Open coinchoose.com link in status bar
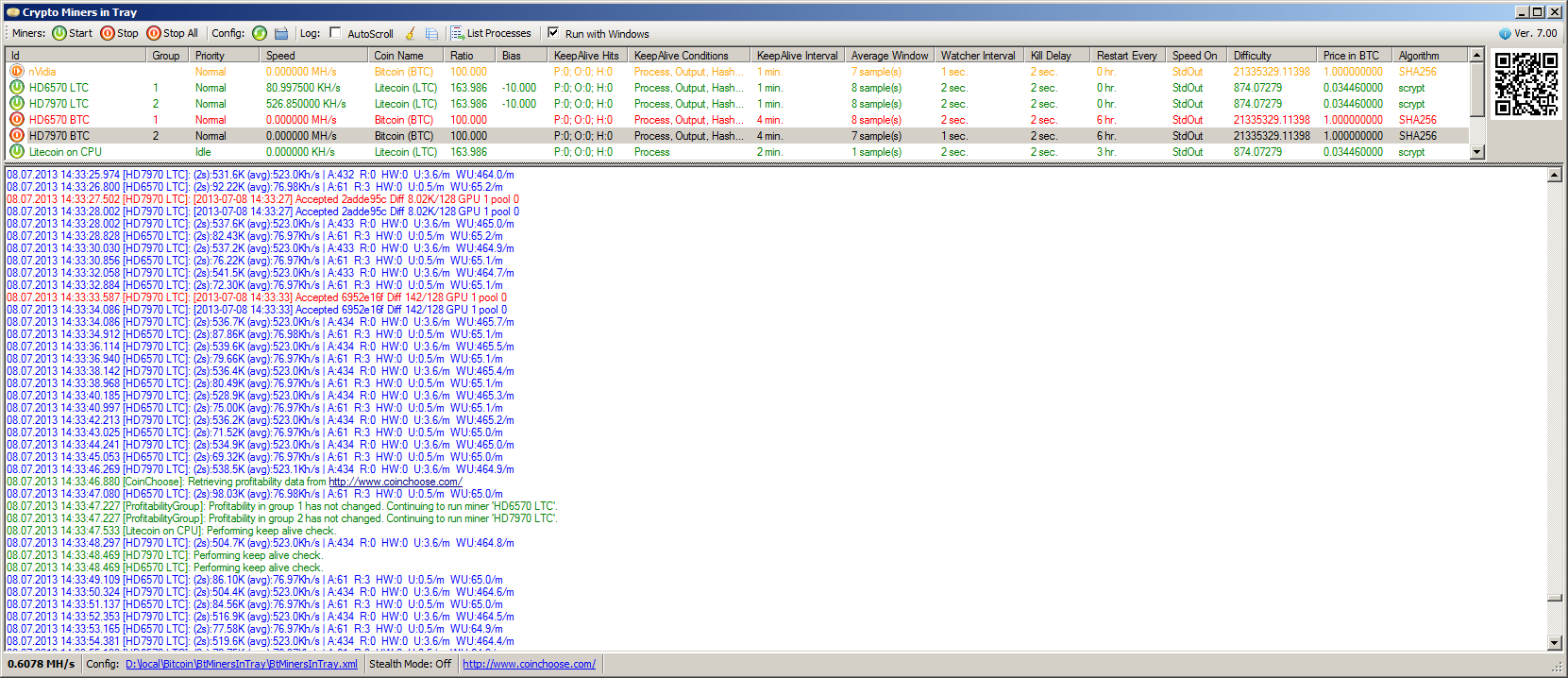 529,664
